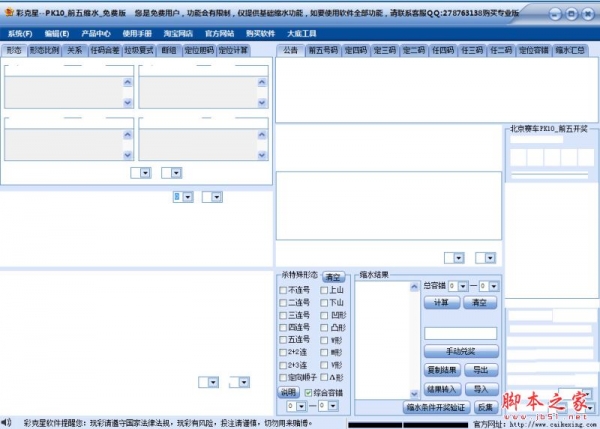Click the 结果转入 button
This screenshot has width=600, height=429.
(x=442, y=390)
